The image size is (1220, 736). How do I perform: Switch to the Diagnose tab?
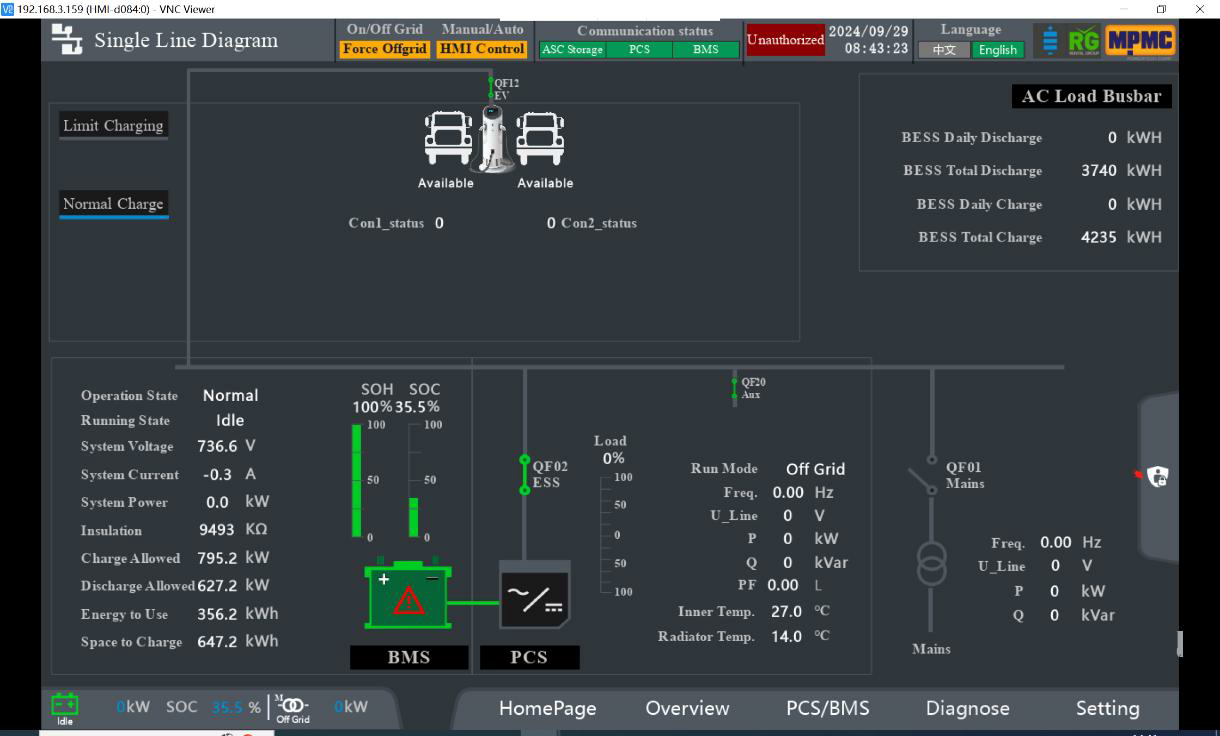coord(967,708)
